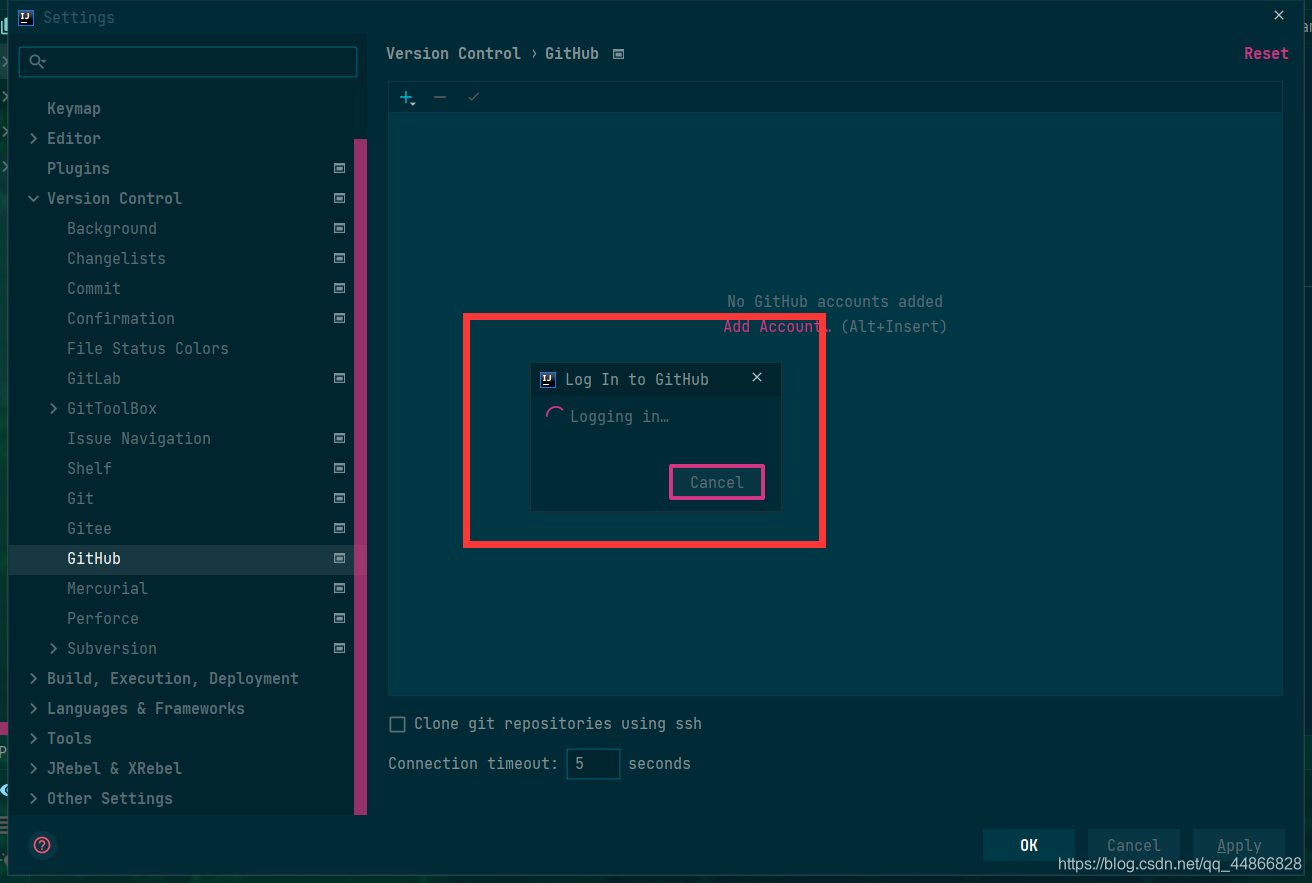Expand the GitToolBox node

pyautogui.click(x=54, y=408)
